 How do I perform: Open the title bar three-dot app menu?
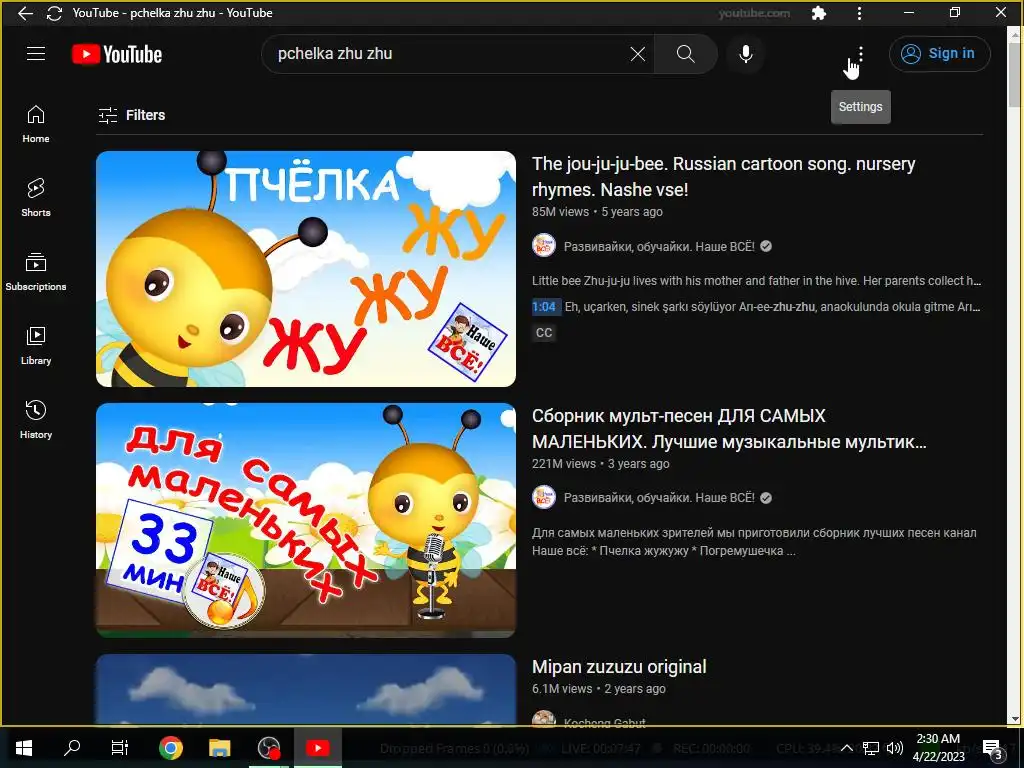(859, 13)
